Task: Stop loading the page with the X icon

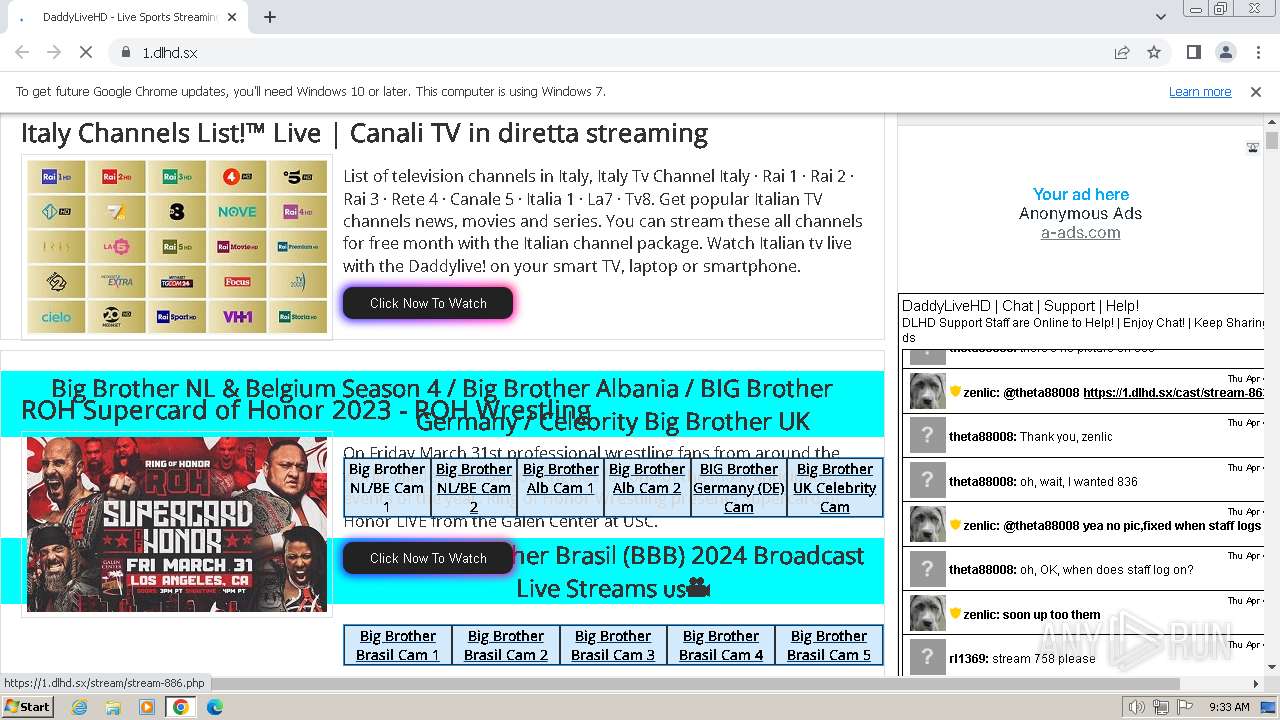Action: [x=86, y=52]
